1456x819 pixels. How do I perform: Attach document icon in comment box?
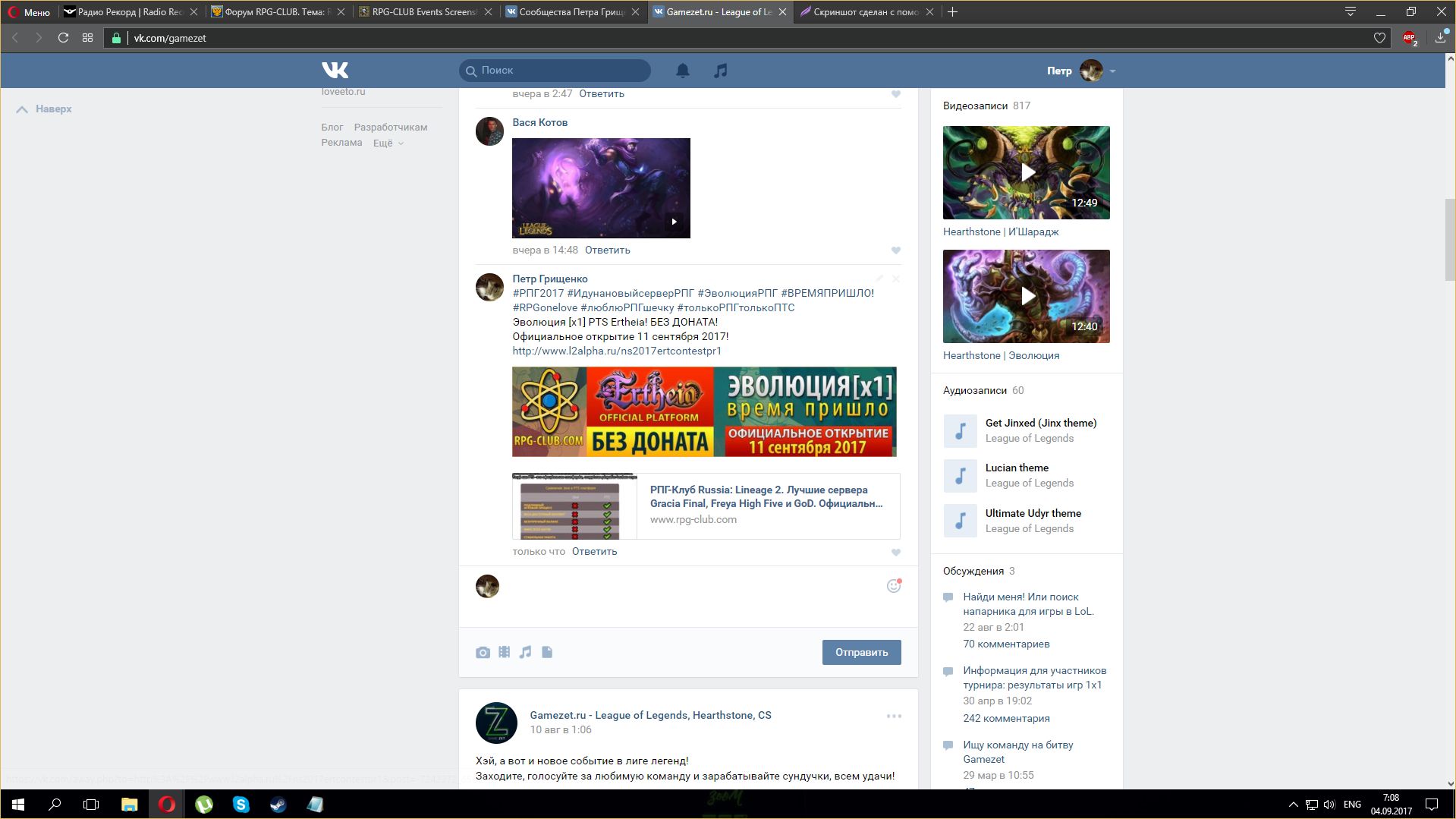click(547, 652)
